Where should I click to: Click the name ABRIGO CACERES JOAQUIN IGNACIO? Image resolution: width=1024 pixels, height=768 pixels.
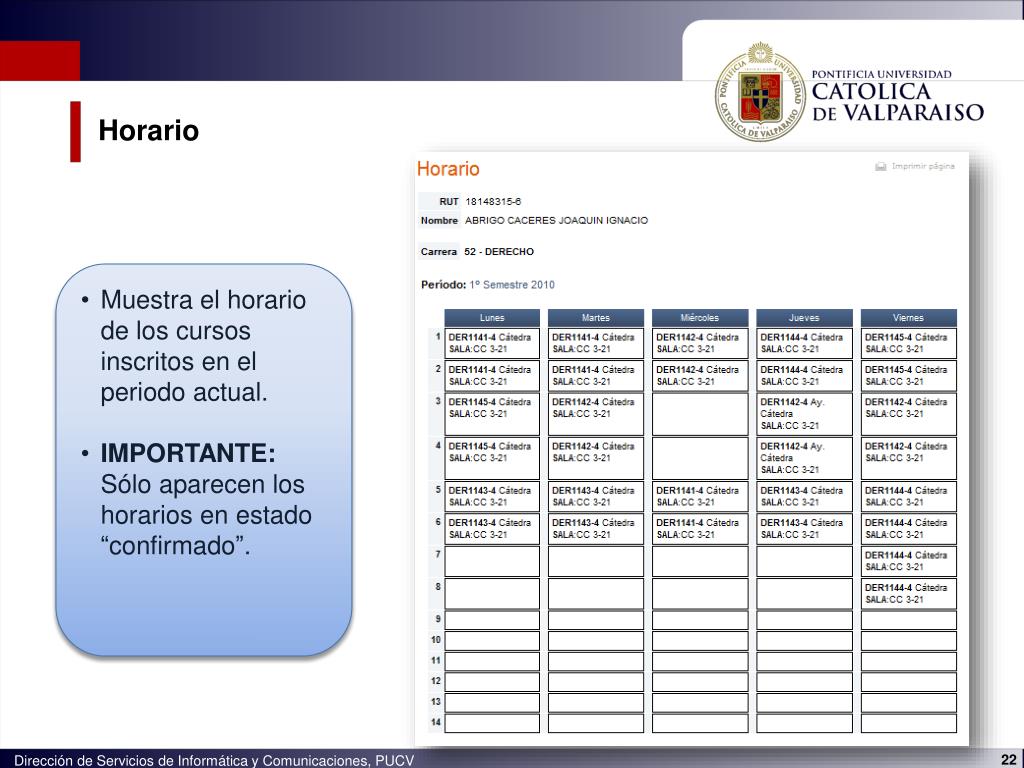click(x=556, y=221)
